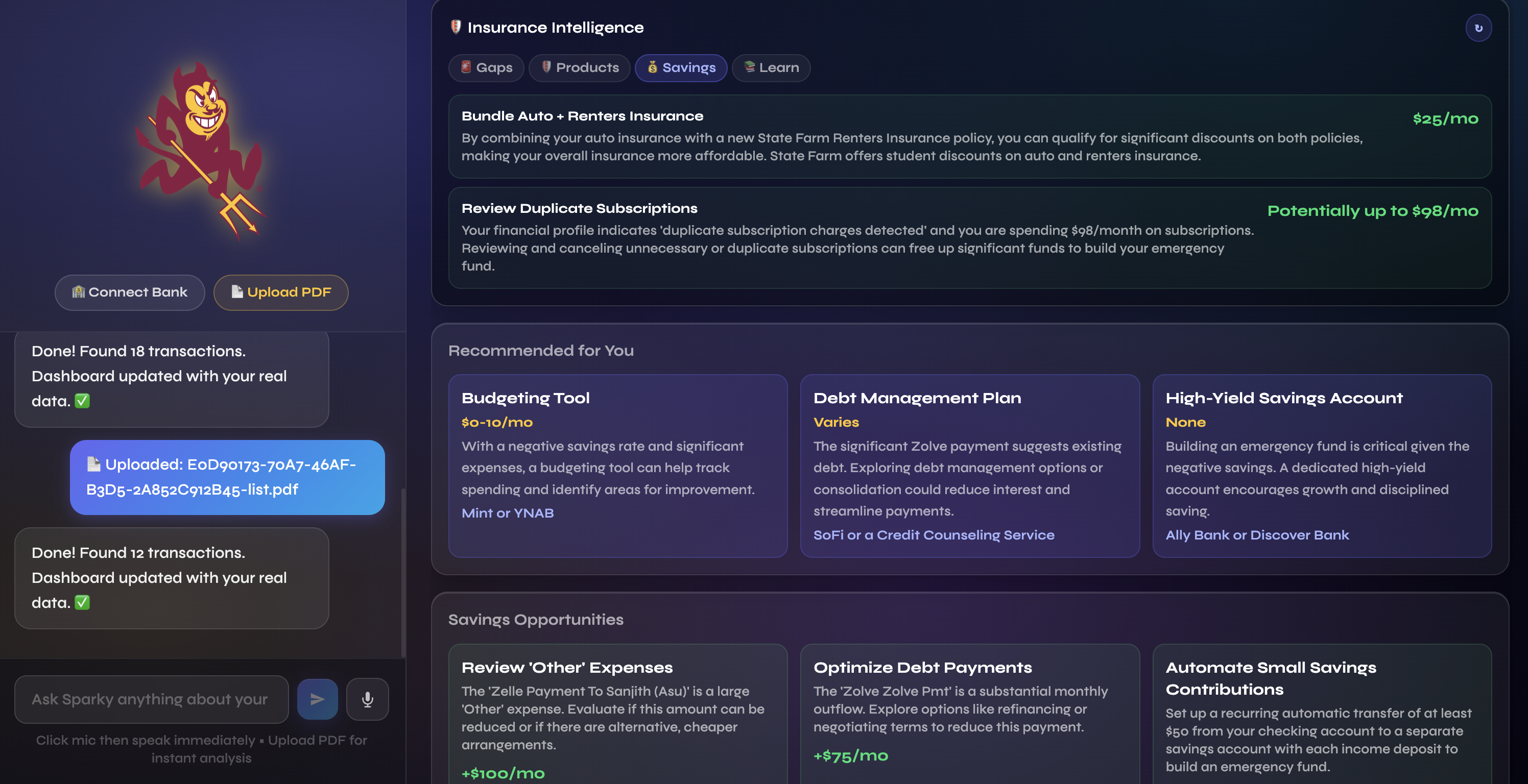Open the Mint or YNAB link
The image size is (1528, 784).
pyautogui.click(x=507, y=513)
